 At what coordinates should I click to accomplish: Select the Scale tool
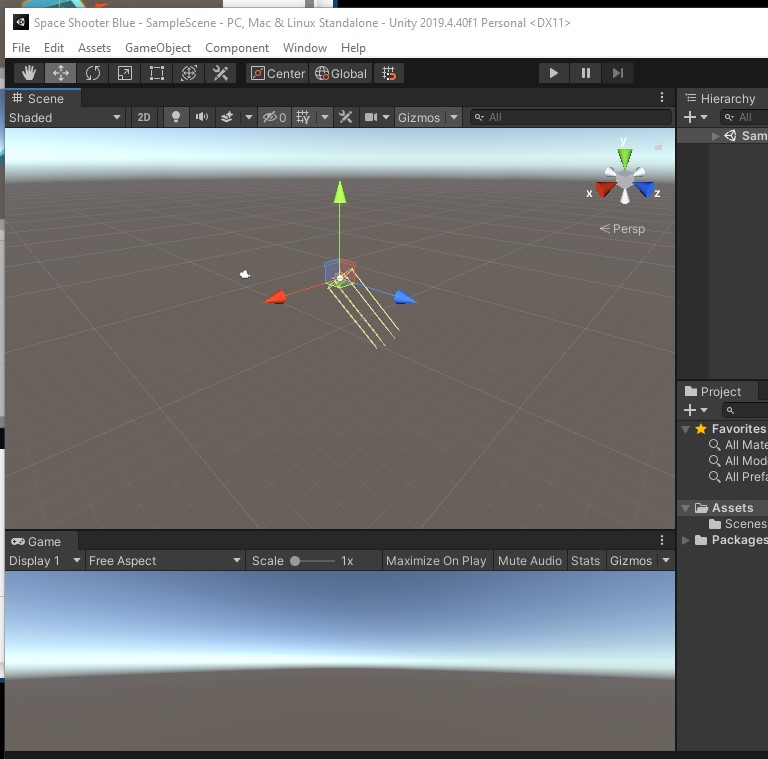124,73
